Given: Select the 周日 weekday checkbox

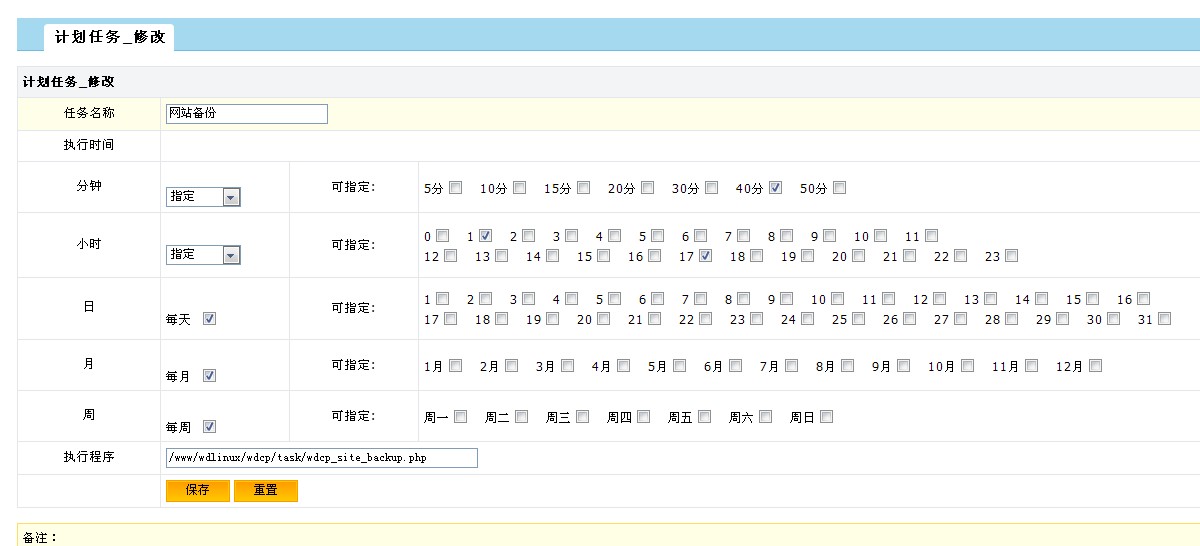Looking at the screenshot, I should pyautogui.click(x=826, y=417).
